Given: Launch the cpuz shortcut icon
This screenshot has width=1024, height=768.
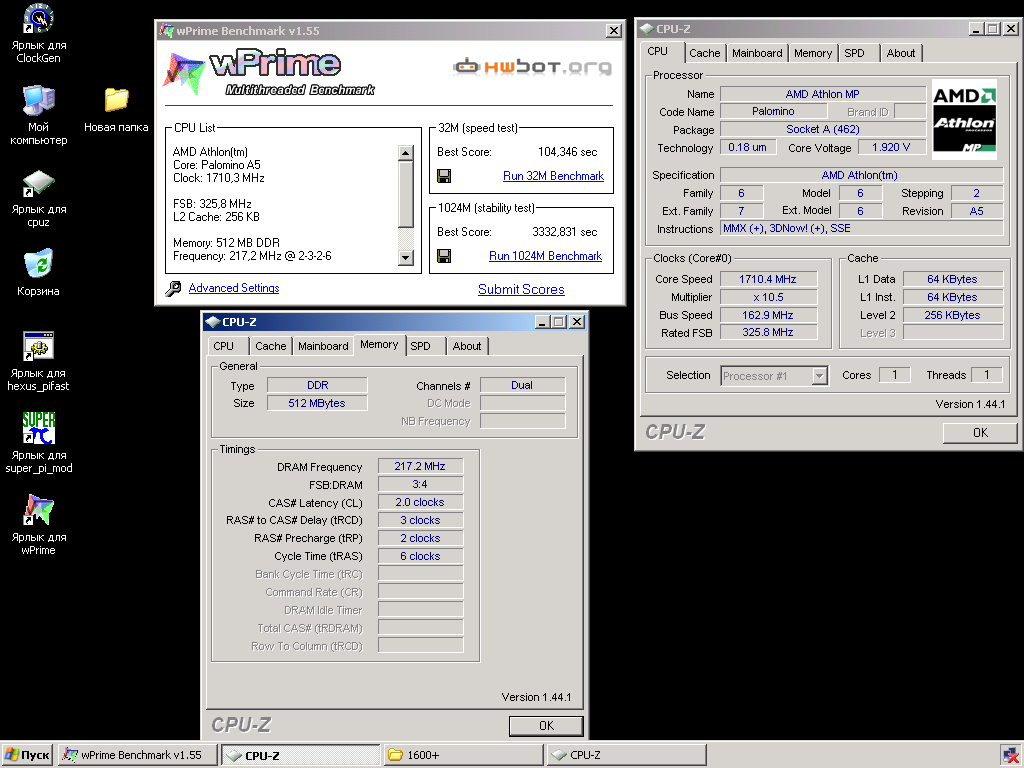Looking at the screenshot, I should [39, 183].
